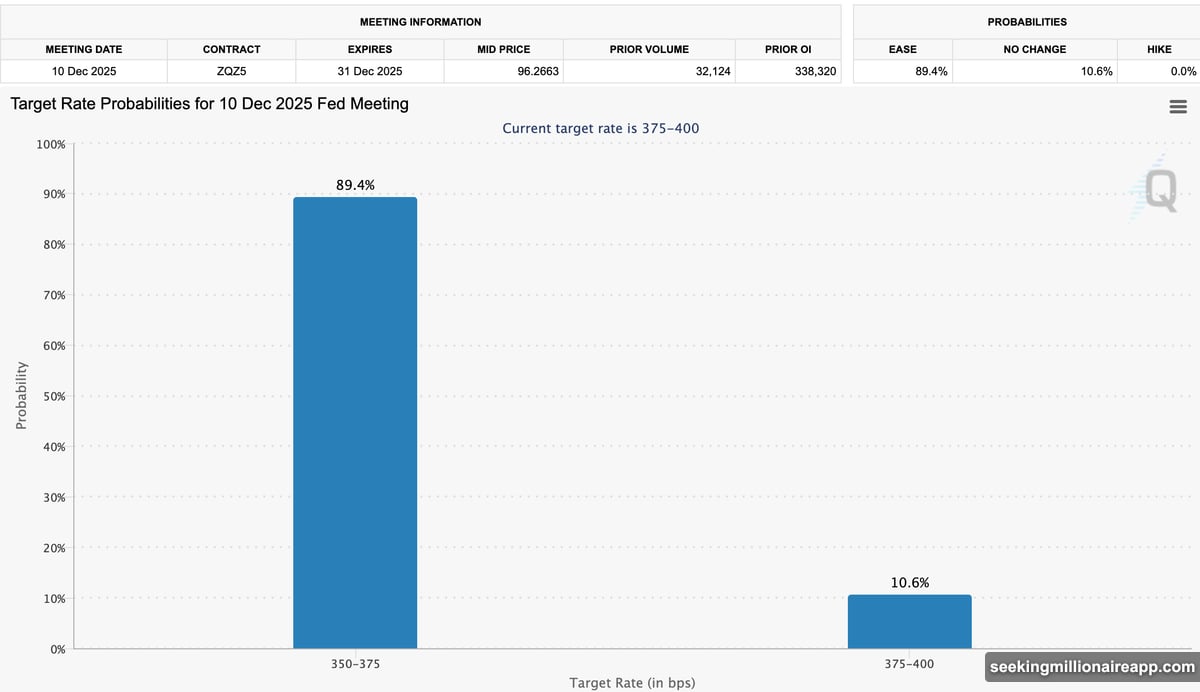Click the NO CHANGE probability header
This screenshot has width=1200, height=692.
click(1034, 49)
